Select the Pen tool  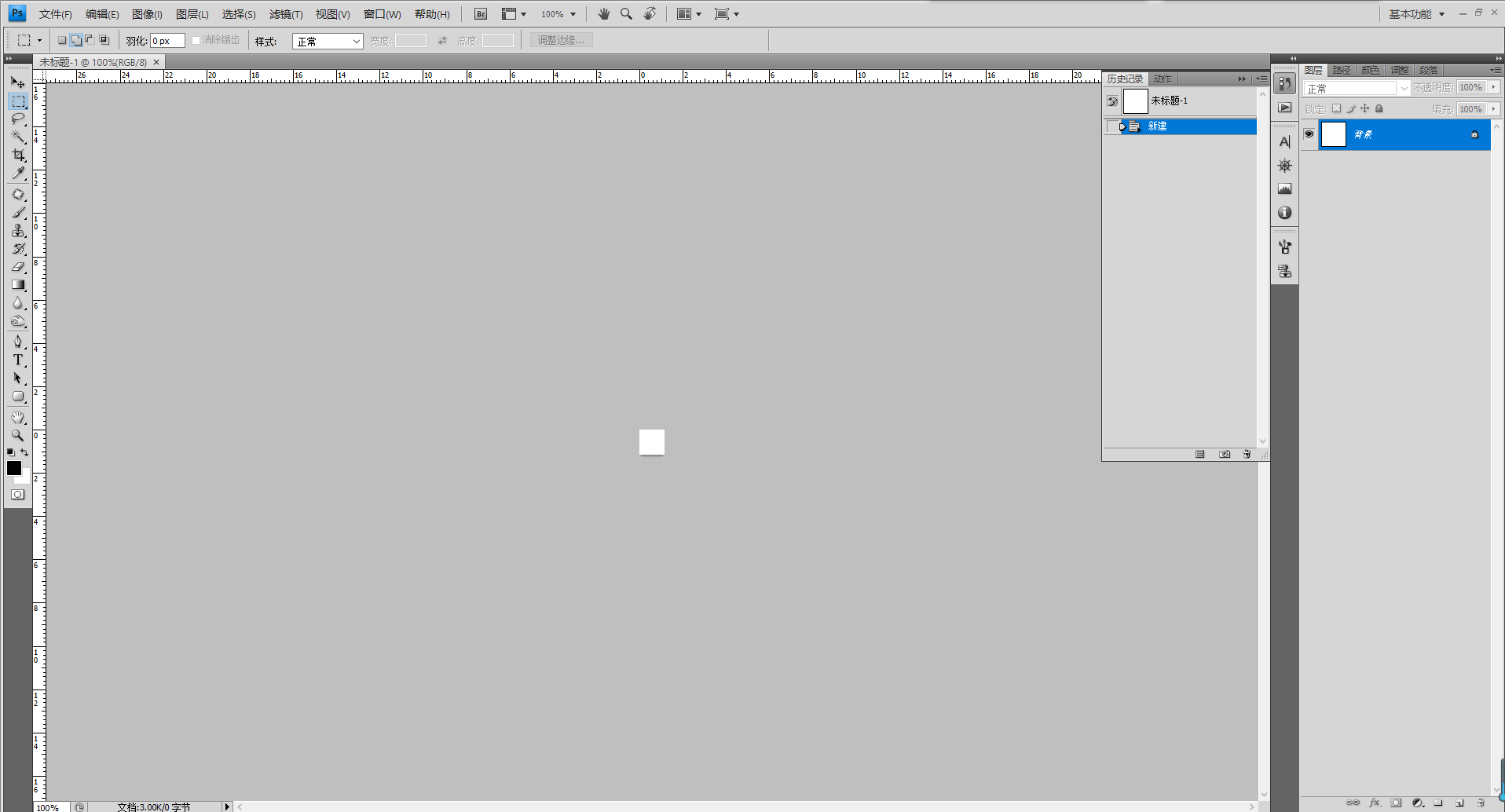pyautogui.click(x=18, y=341)
